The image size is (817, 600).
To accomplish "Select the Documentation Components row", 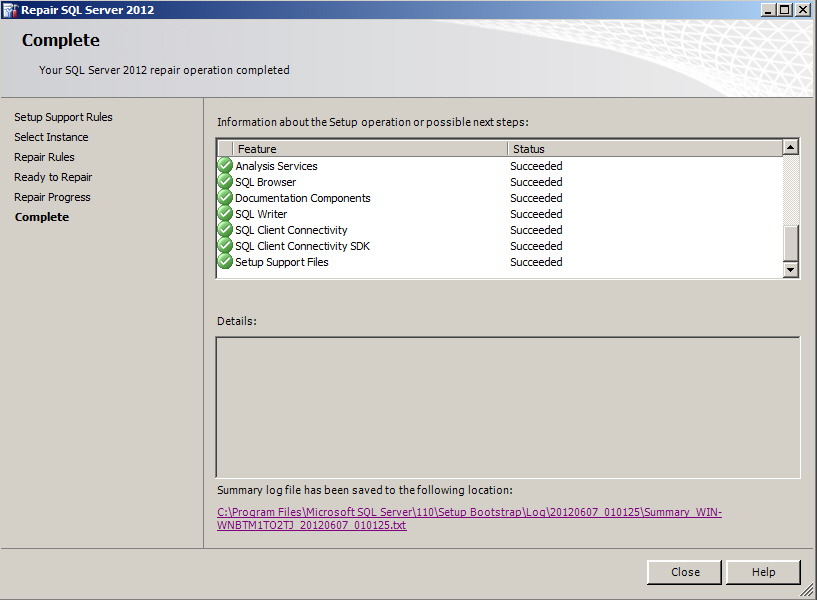I will 500,198.
